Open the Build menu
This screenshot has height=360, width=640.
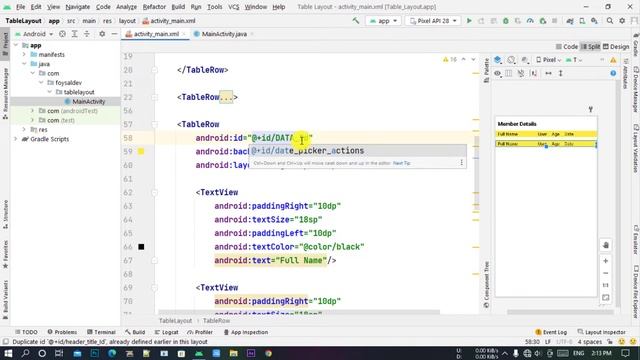178,7
